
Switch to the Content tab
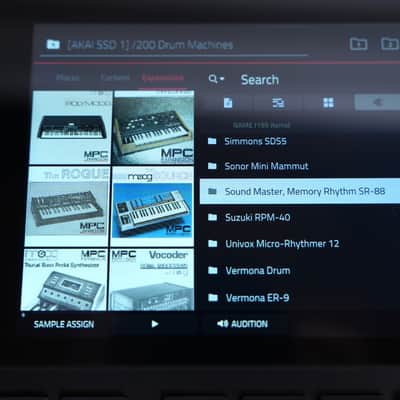click(115, 78)
